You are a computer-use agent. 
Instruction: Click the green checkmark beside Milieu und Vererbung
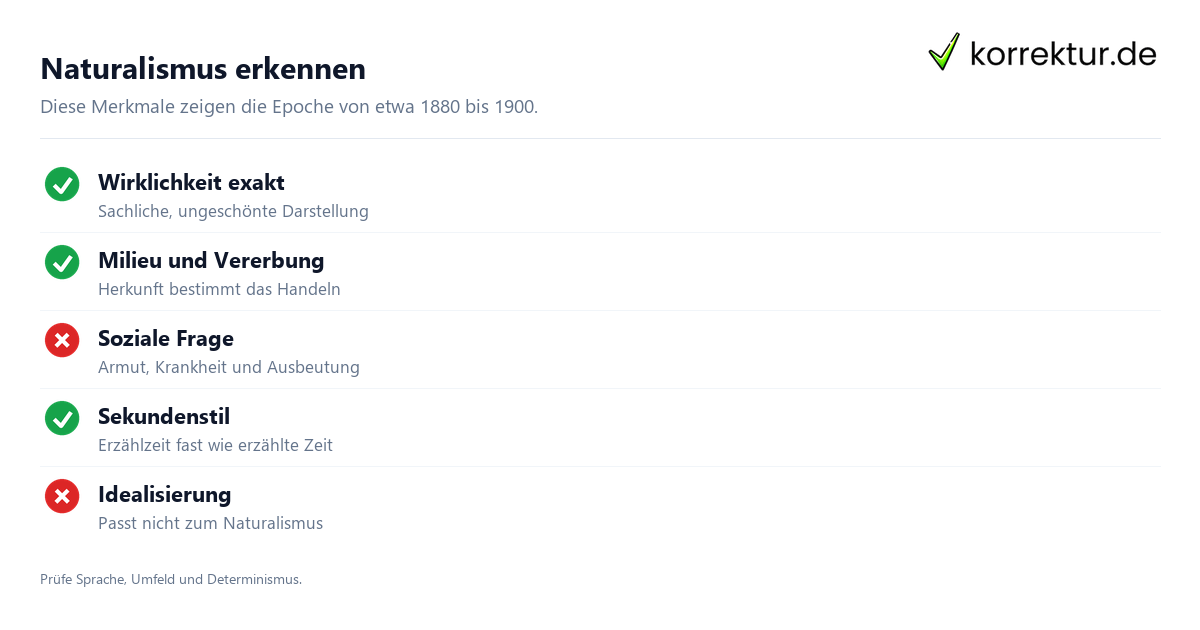tap(62, 262)
